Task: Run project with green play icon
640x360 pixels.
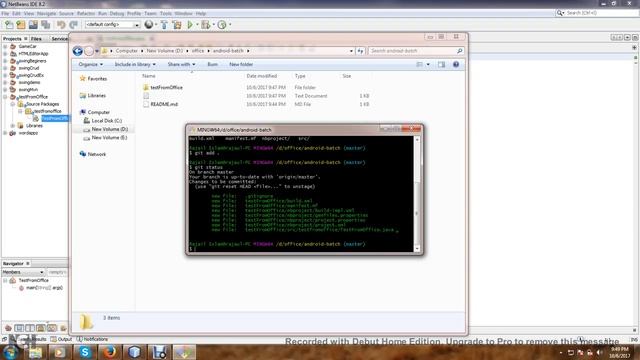Action: 190,25
